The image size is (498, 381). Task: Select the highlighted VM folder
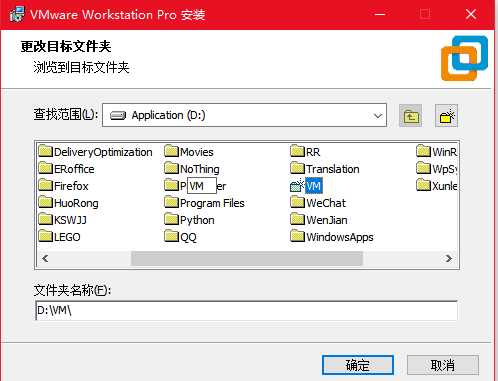pos(306,186)
